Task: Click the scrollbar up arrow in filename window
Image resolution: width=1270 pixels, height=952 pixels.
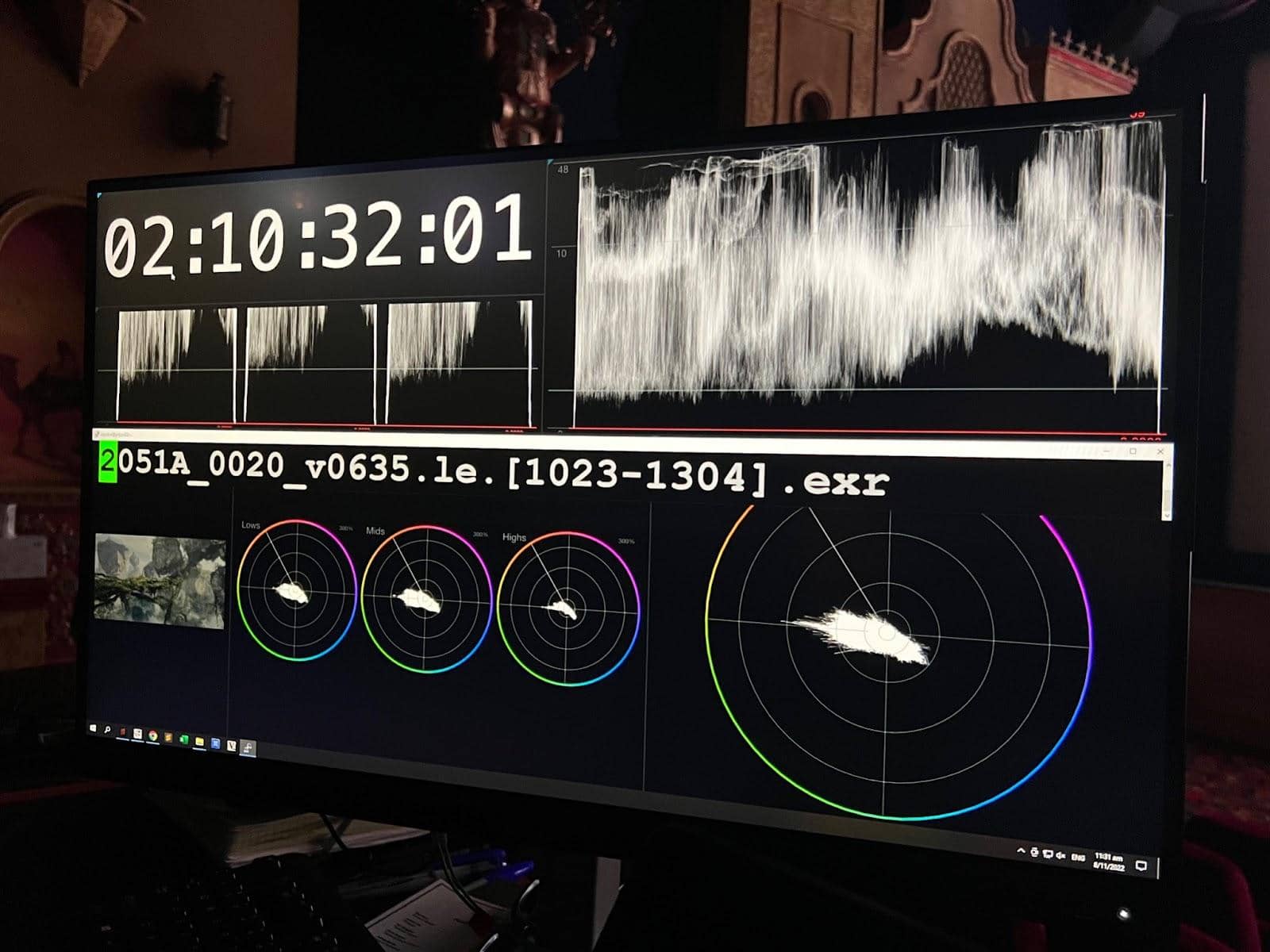Action: (x=1168, y=465)
